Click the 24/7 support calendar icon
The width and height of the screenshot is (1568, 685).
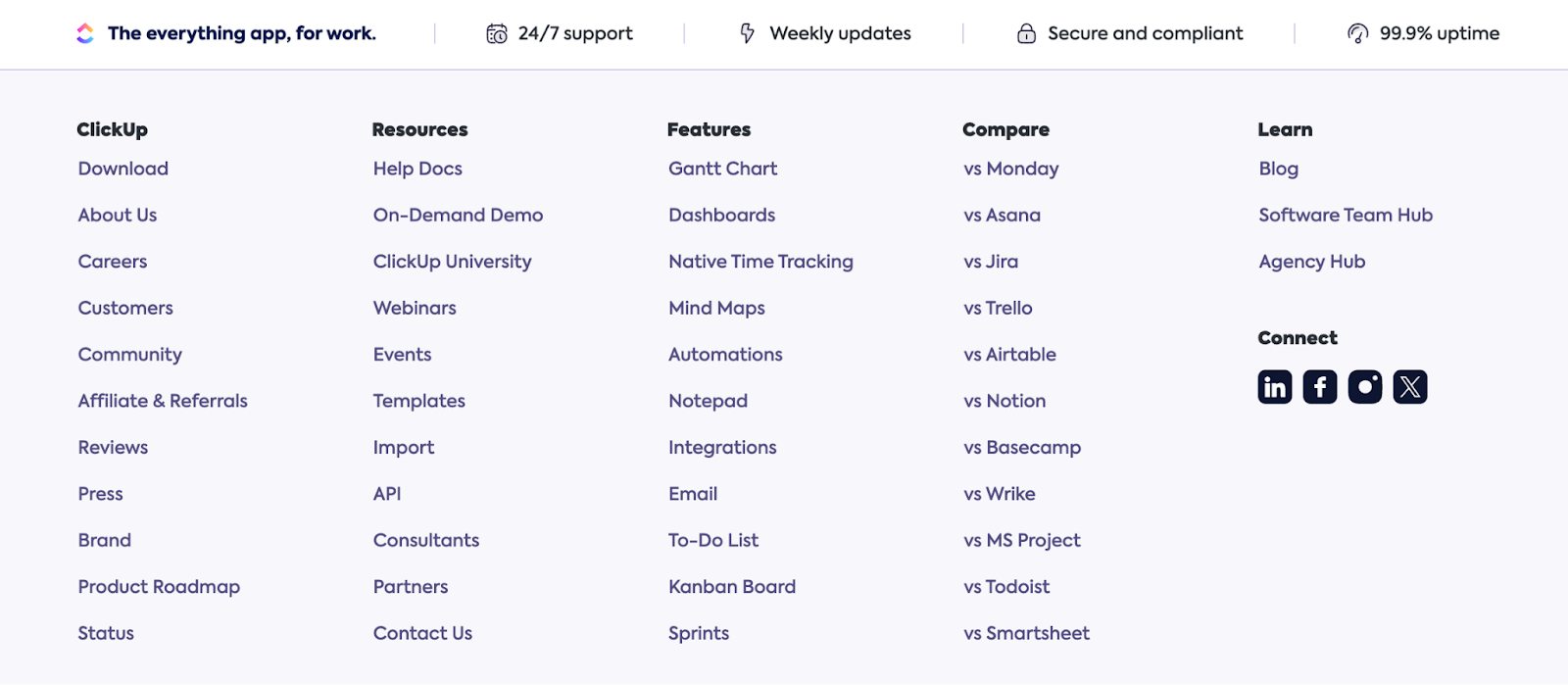pos(497,34)
